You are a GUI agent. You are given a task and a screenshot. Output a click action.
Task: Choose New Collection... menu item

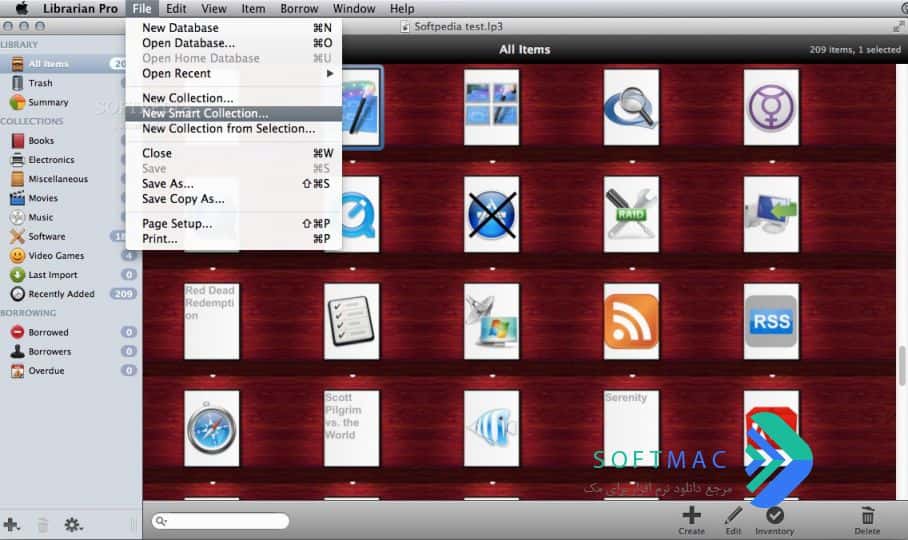[233, 98]
